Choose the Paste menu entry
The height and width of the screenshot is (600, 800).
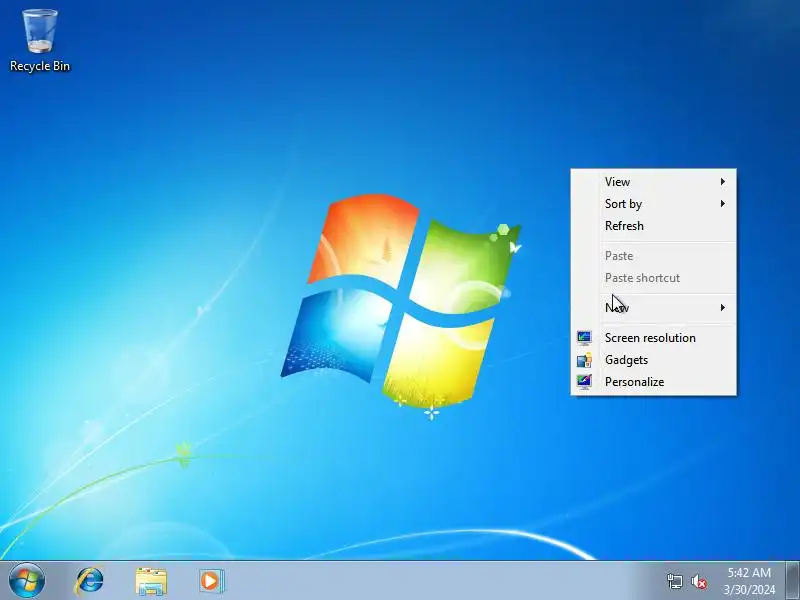654,256
